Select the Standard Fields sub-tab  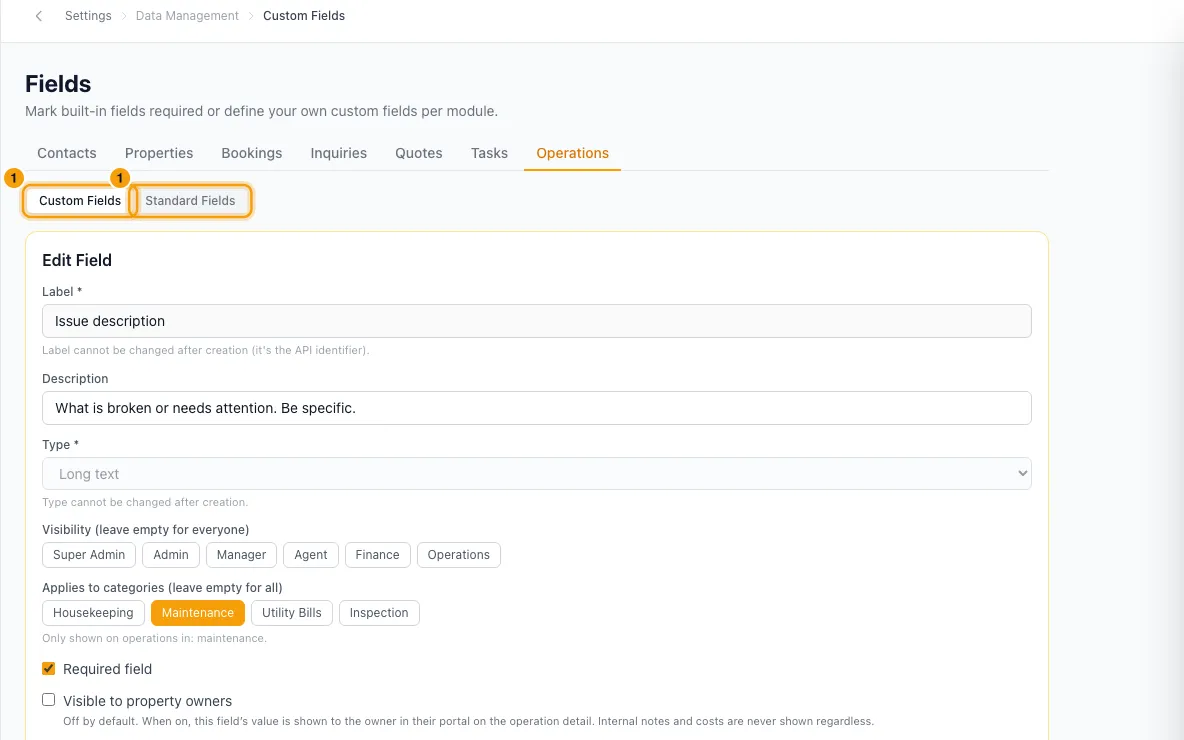click(x=190, y=201)
